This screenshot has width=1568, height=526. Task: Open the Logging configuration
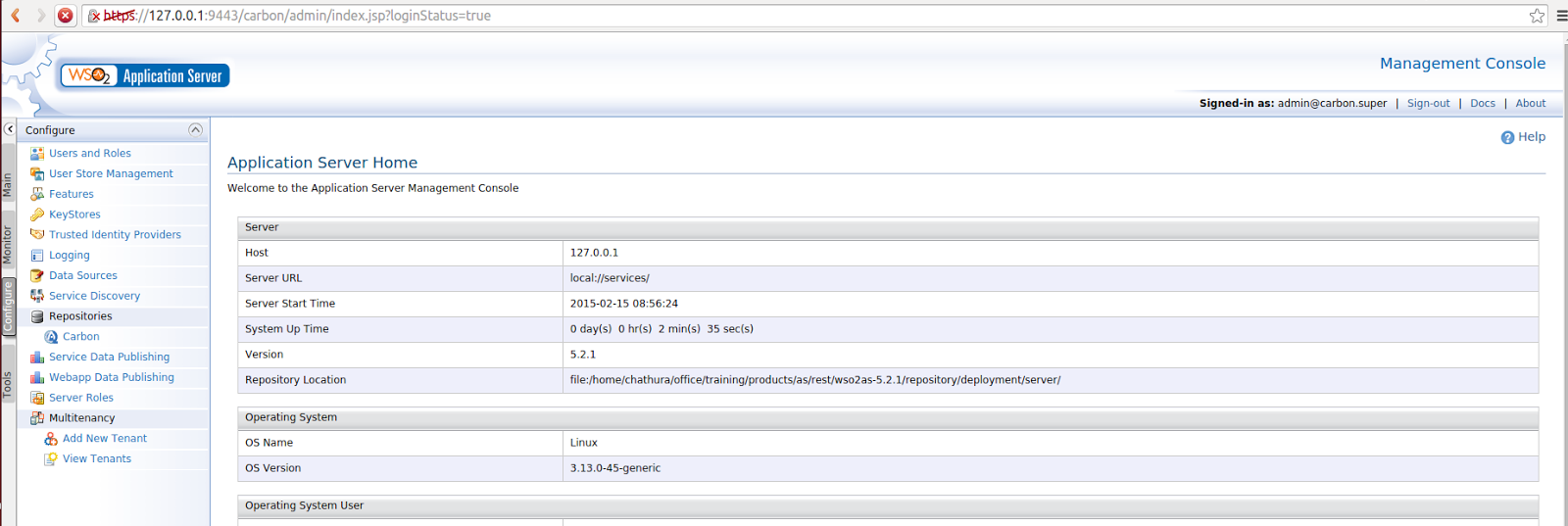[70, 255]
